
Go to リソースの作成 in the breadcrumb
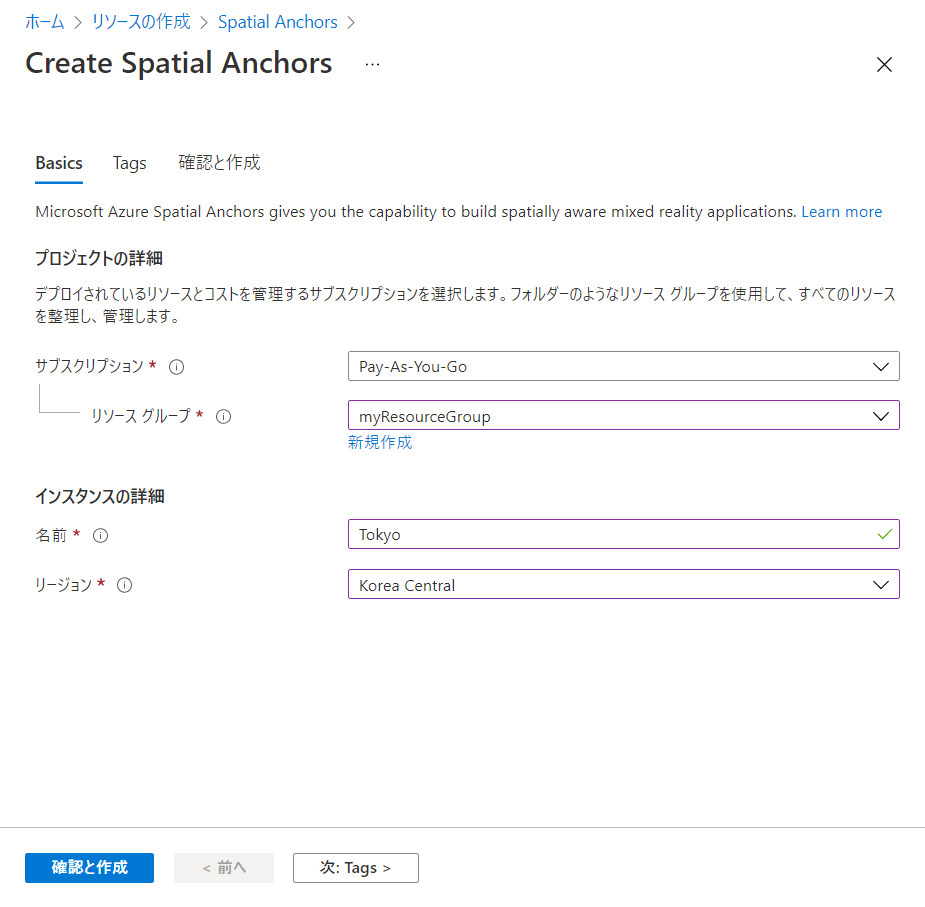(141, 22)
